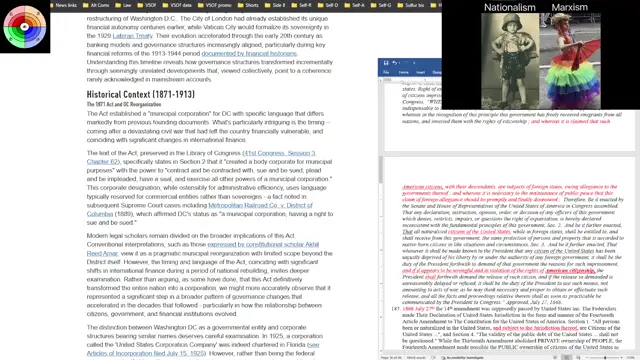Switch to the Home tab in Word

pyautogui.click(x=404, y=72)
